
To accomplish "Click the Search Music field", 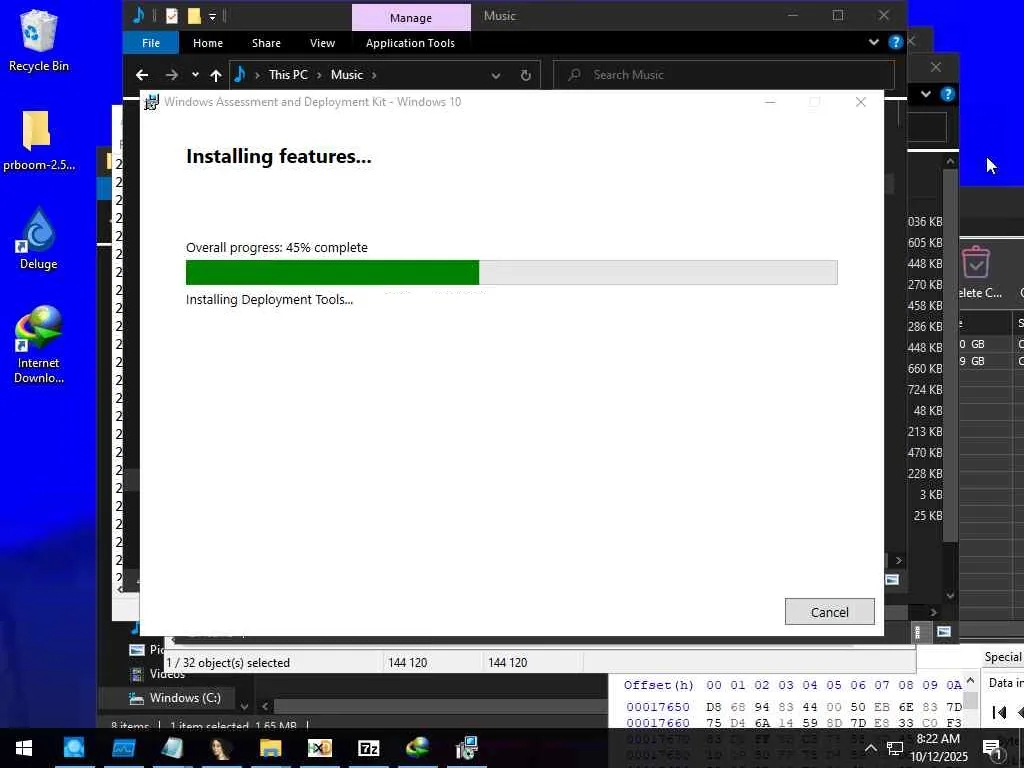I will click(724, 75).
